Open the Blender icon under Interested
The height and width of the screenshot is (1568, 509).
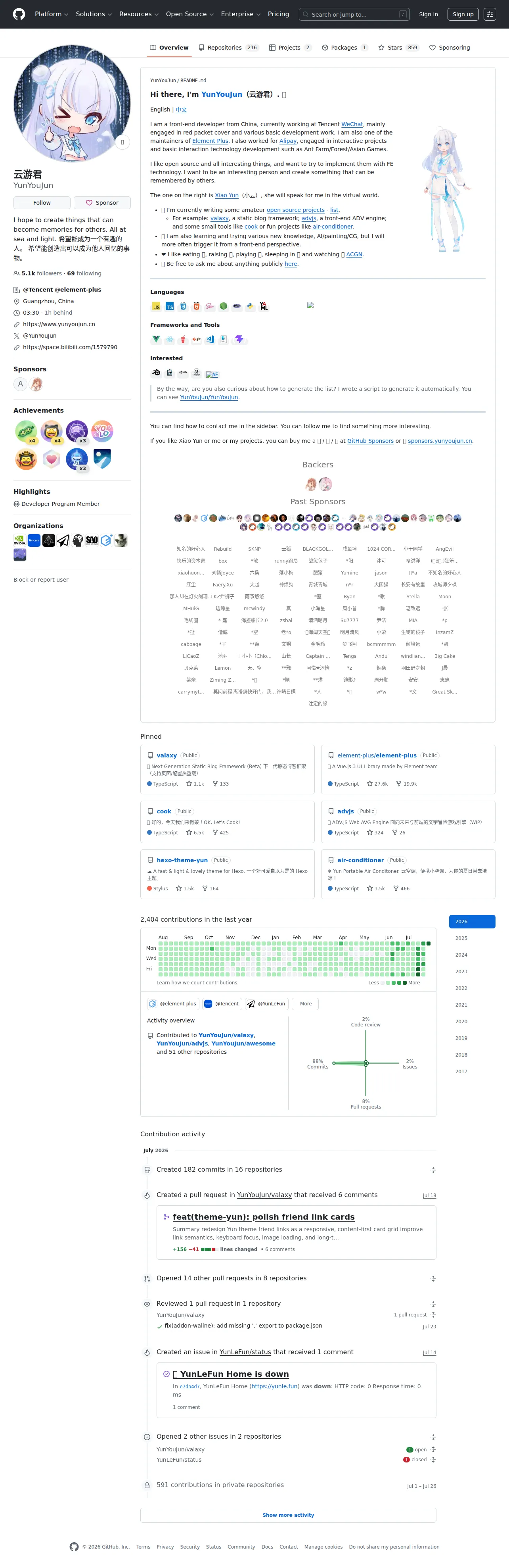[156, 373]
